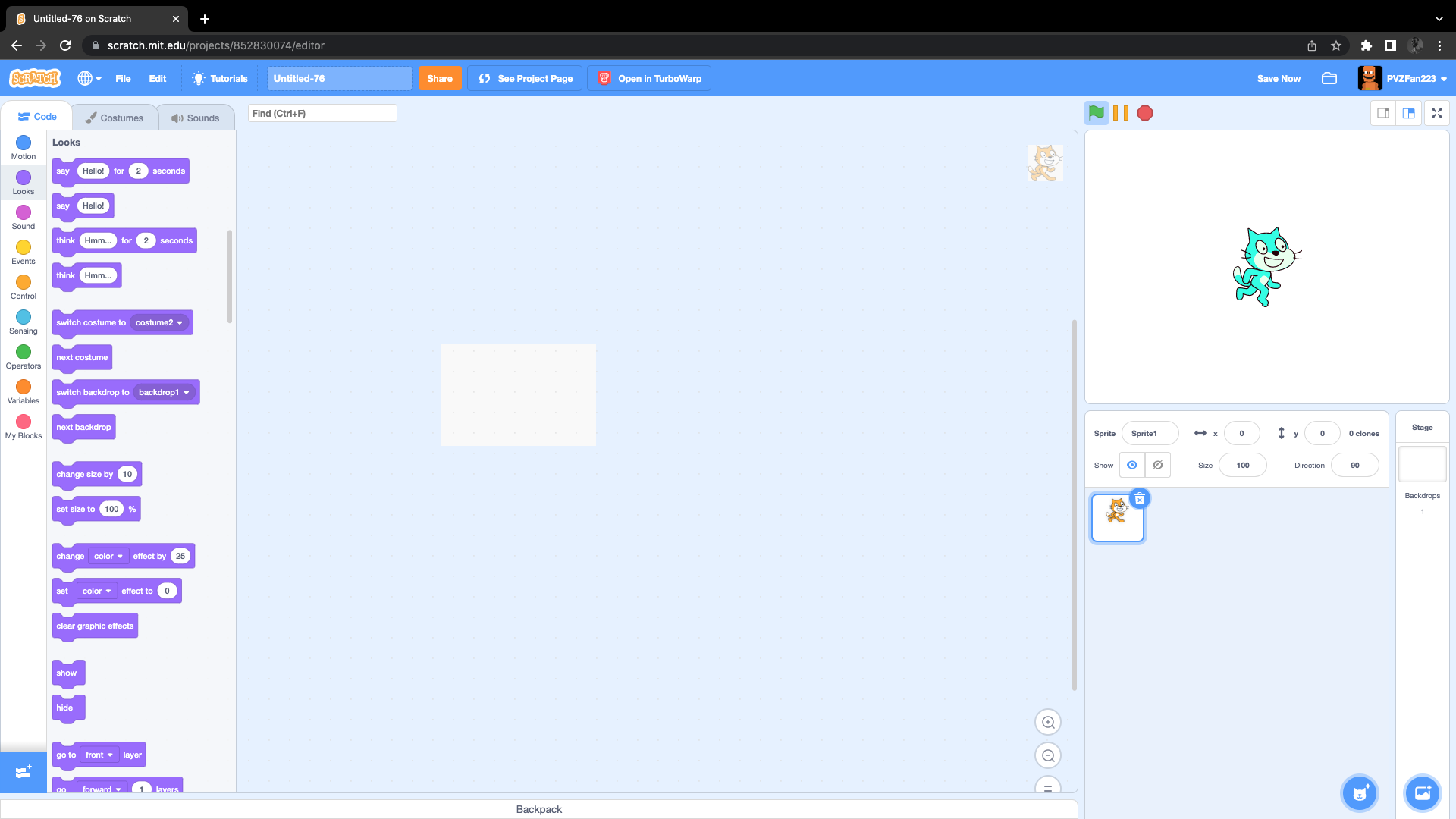Switch to the small stage layout
The image size is (1456, 819).
(x=1383, y=113)
